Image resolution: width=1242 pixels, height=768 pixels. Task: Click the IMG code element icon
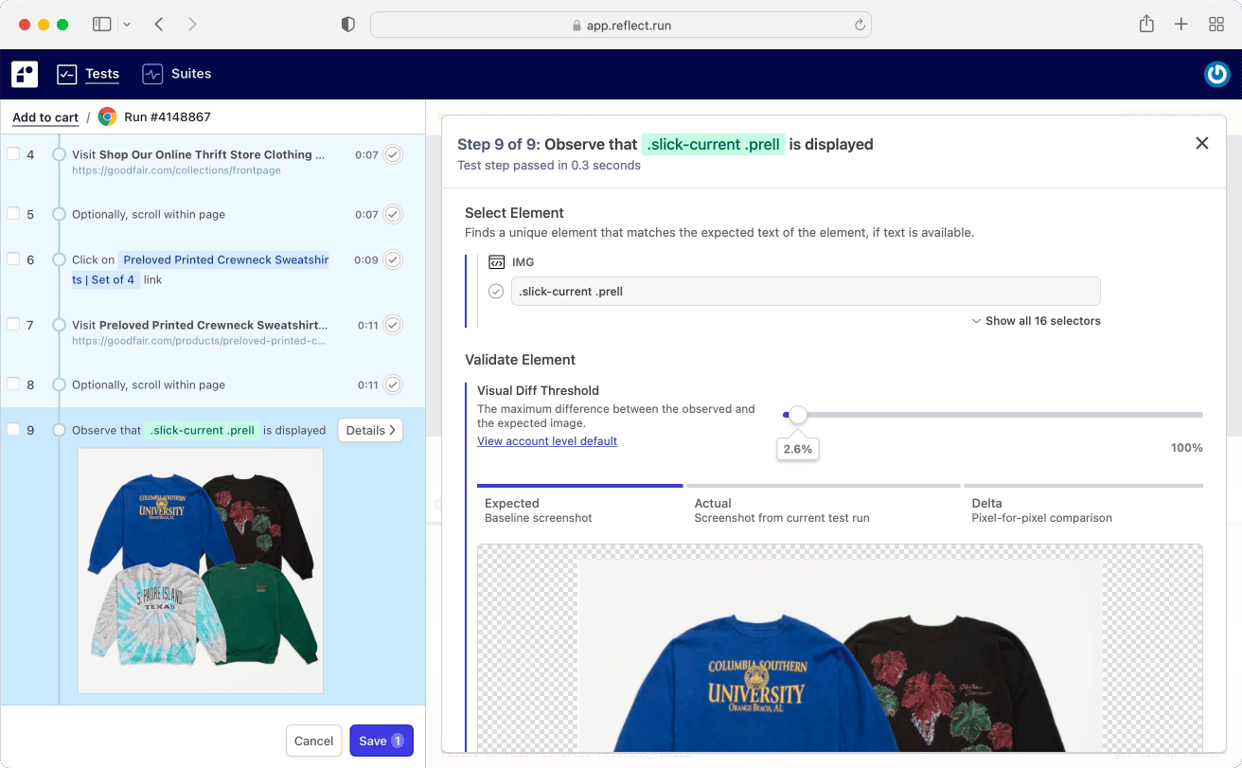[497, 262]
